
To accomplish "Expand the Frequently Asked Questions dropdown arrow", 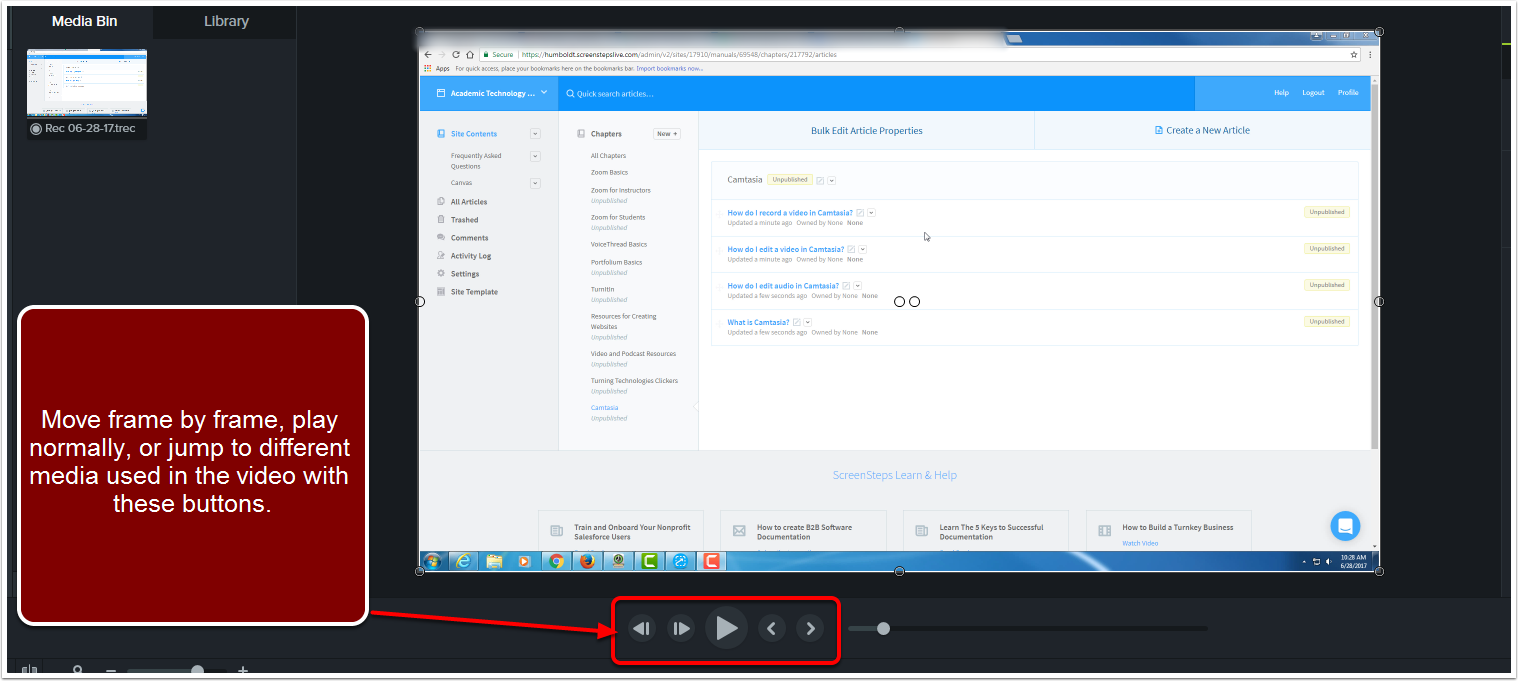I will [x=535, y=156].
